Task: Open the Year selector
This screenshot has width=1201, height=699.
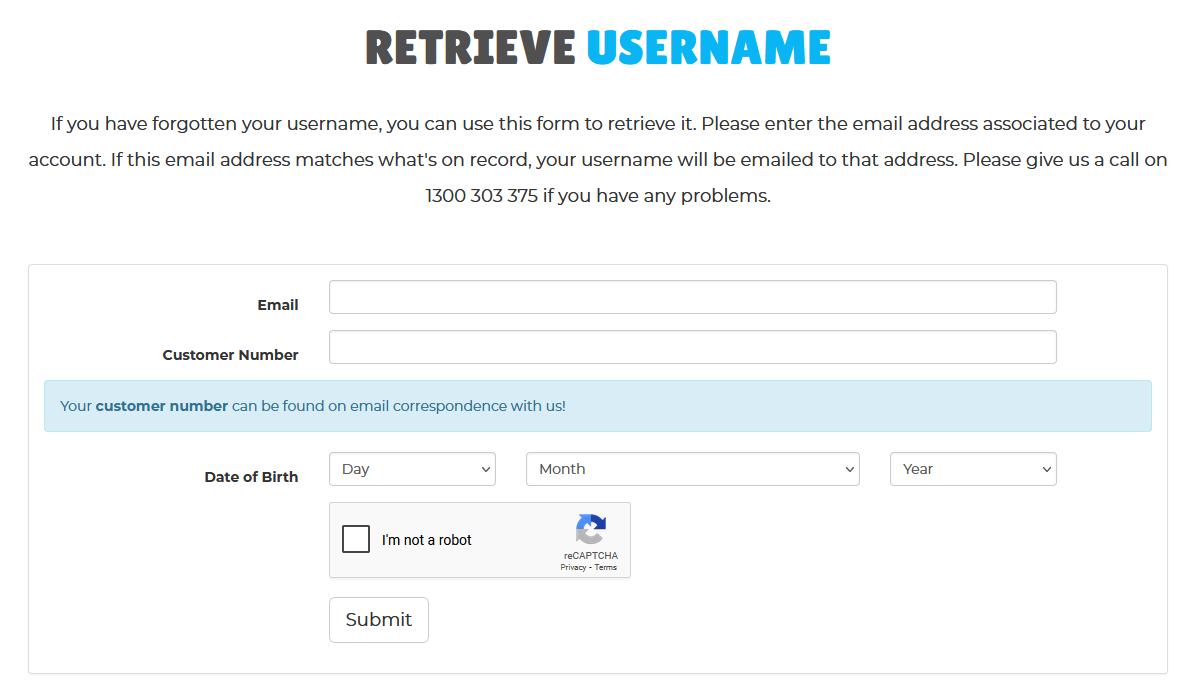Action: pos(973,469)
